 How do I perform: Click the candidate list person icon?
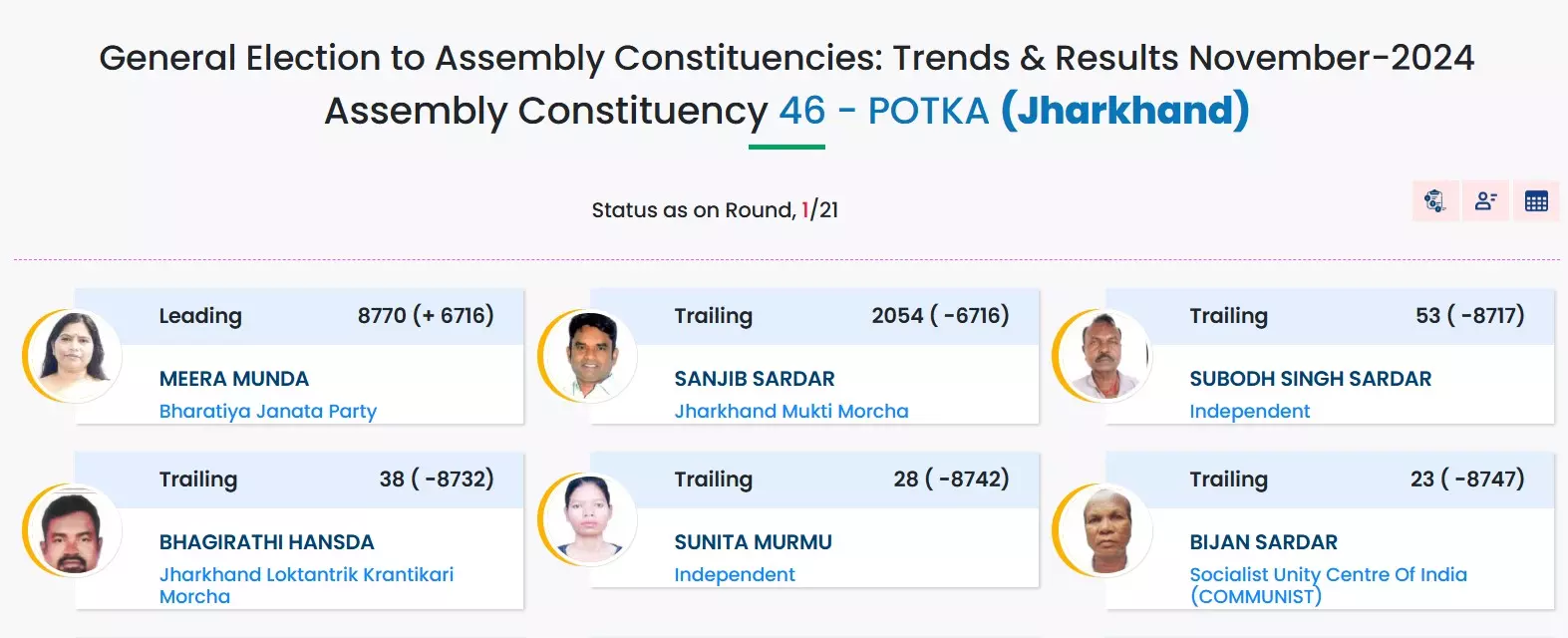(x=1485, y=201)
